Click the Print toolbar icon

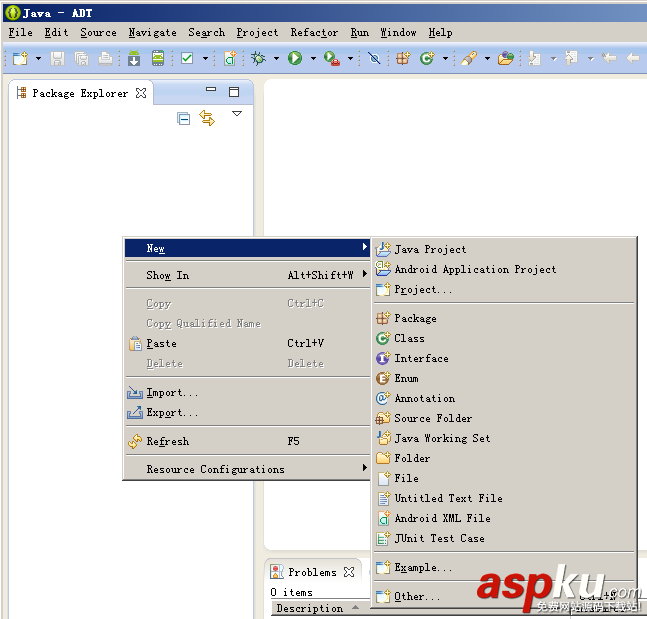click(x=105, y=59)
